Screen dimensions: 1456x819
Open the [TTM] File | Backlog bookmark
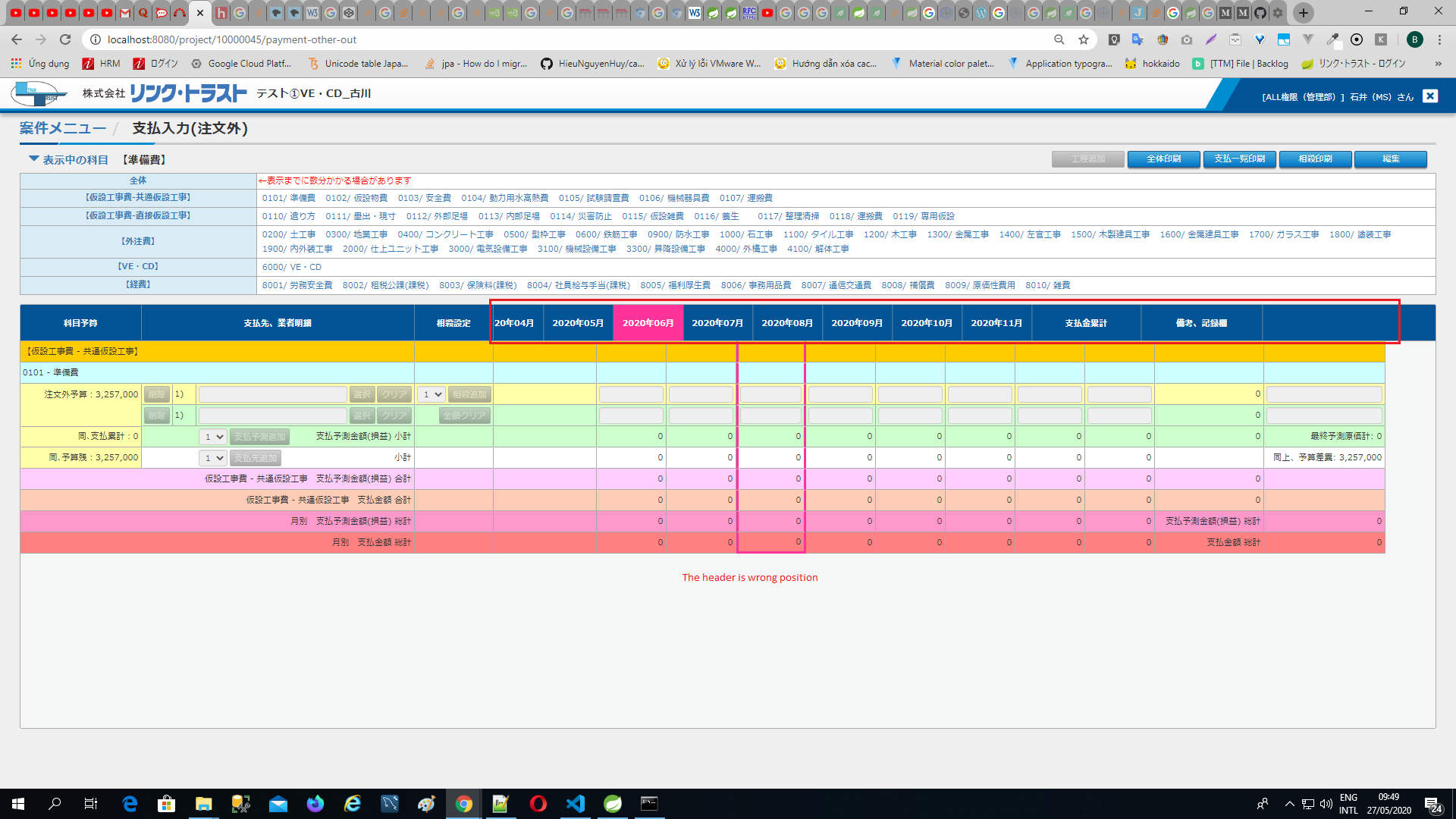pyautogui.click(x=1241, y=64)
